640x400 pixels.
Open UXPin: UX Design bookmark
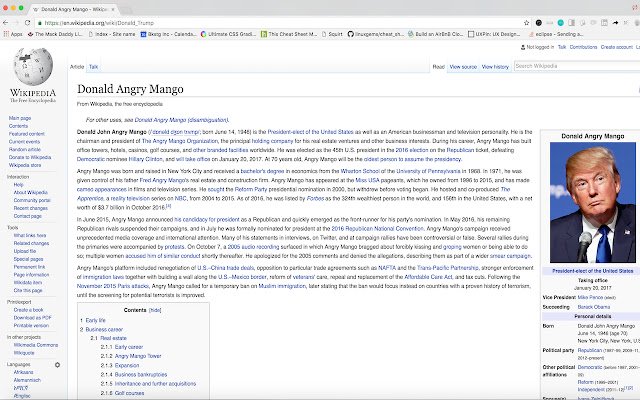(494, 34)
